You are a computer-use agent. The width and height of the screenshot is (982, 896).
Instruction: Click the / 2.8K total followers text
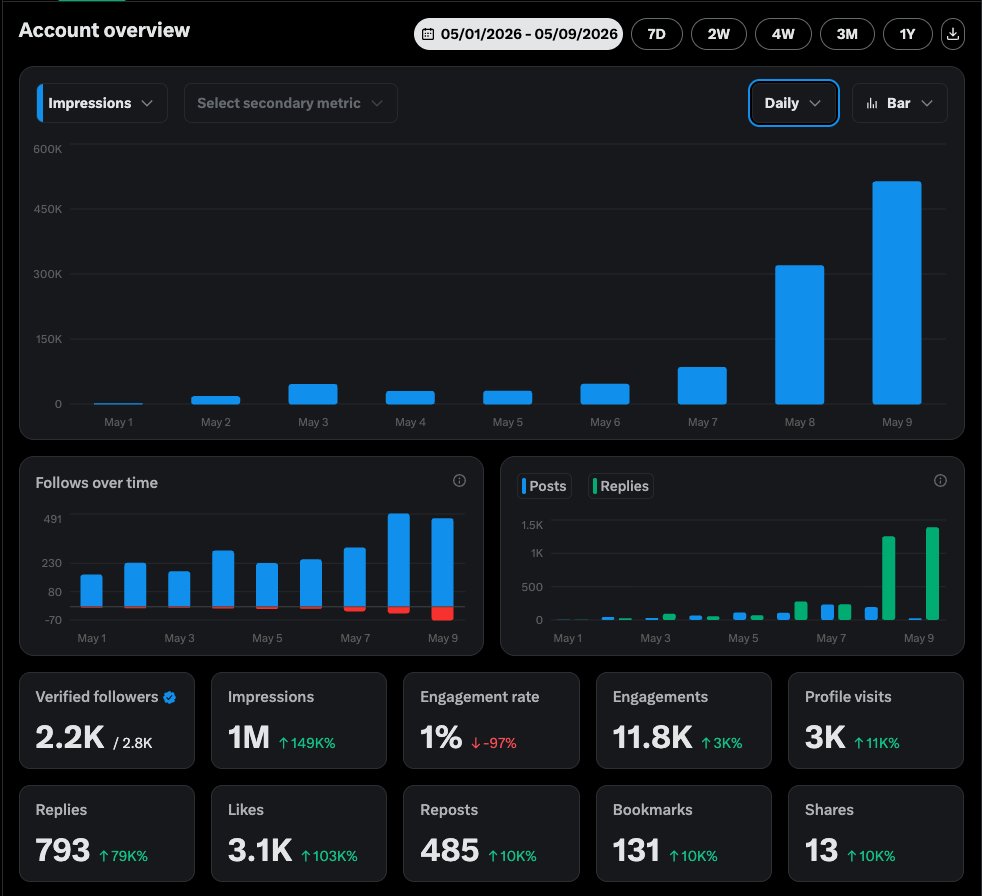pos(133,743)
